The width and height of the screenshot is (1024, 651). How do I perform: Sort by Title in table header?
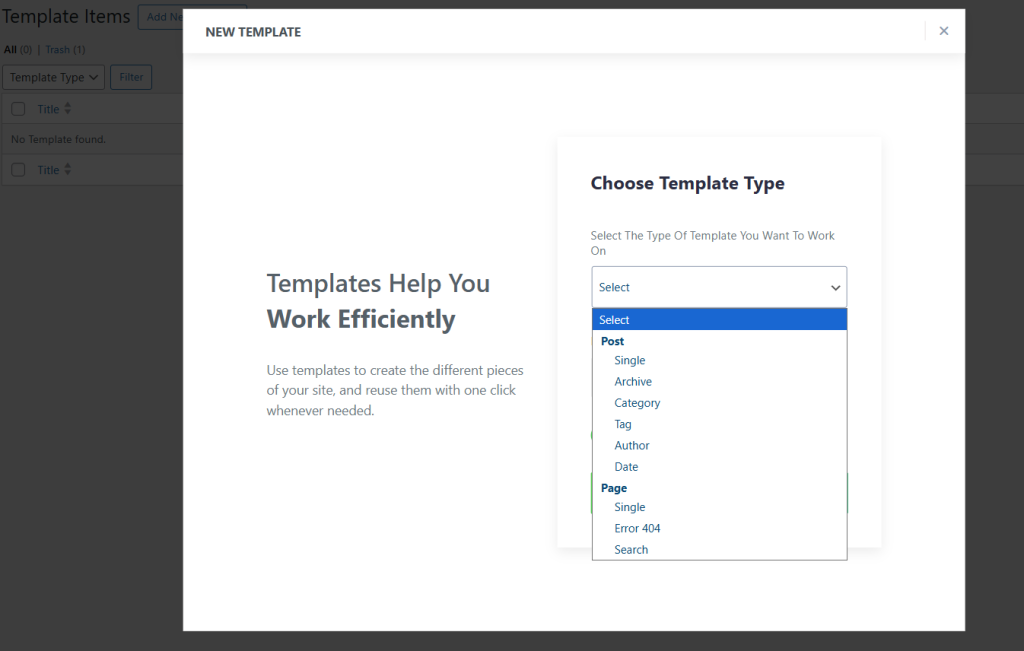pyautogui.click(x=48, y=109)
